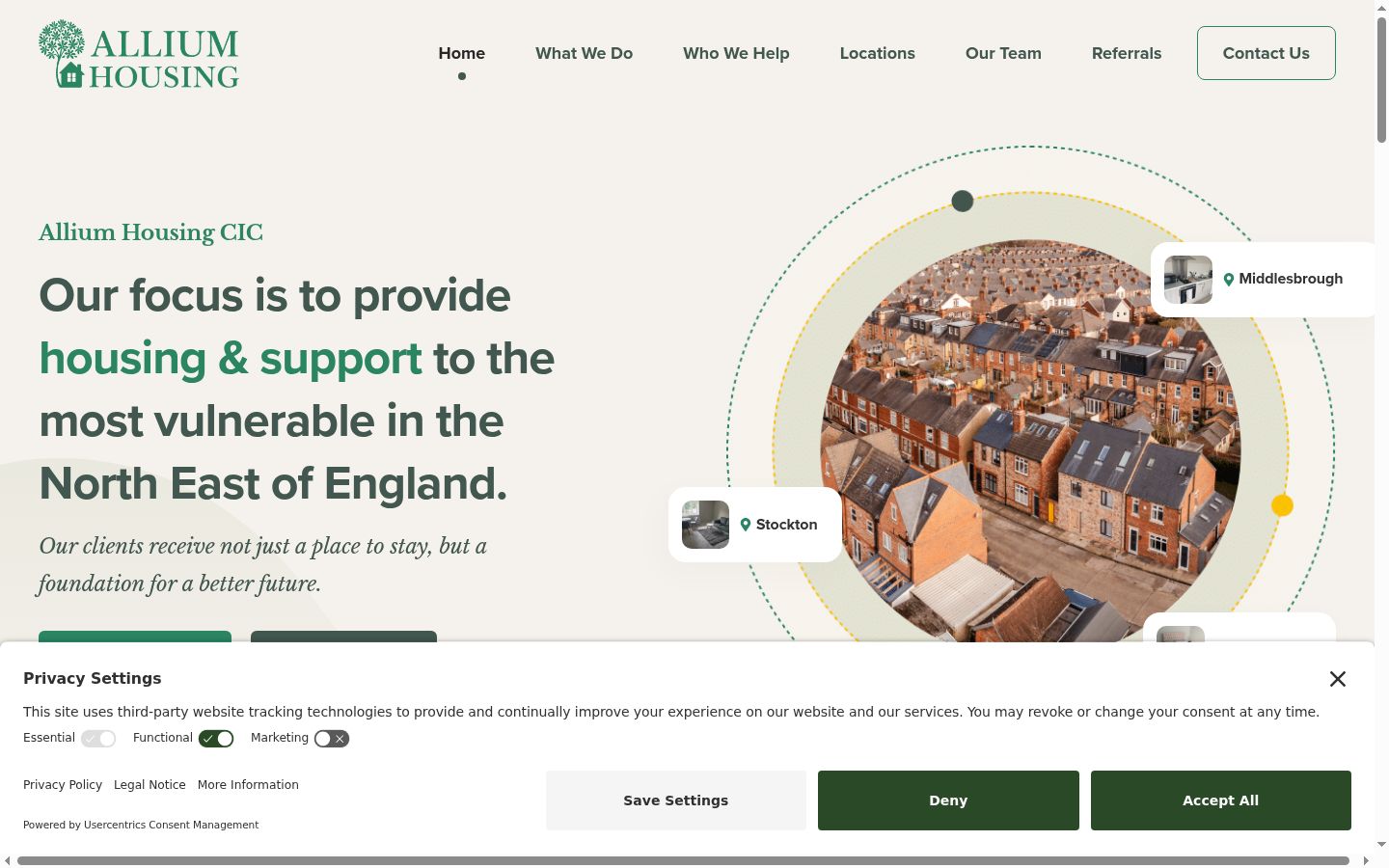Click Accept All cookies
This screenshot has width=1389, height=868.
(x=1221, y=800)
